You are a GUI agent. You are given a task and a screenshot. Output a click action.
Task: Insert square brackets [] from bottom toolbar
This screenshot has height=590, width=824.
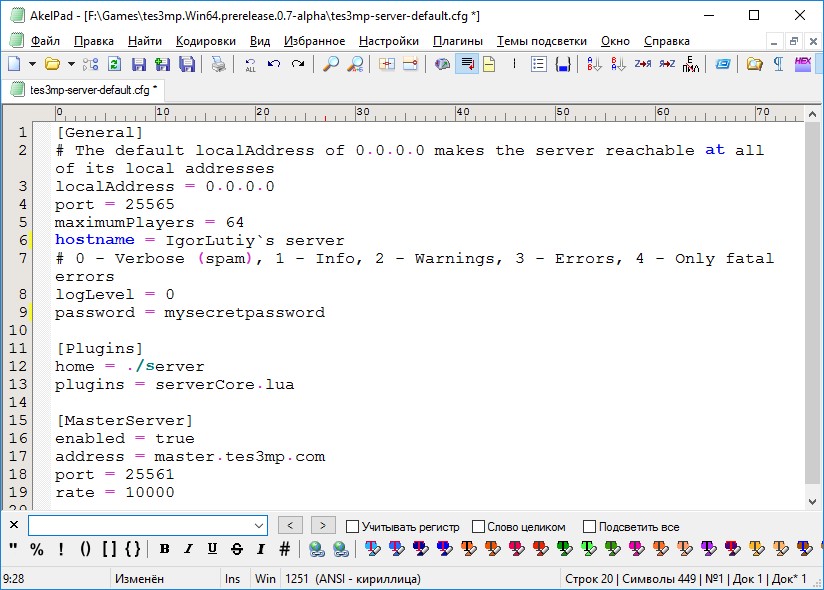pyautogui.click(x=109, y=549)
